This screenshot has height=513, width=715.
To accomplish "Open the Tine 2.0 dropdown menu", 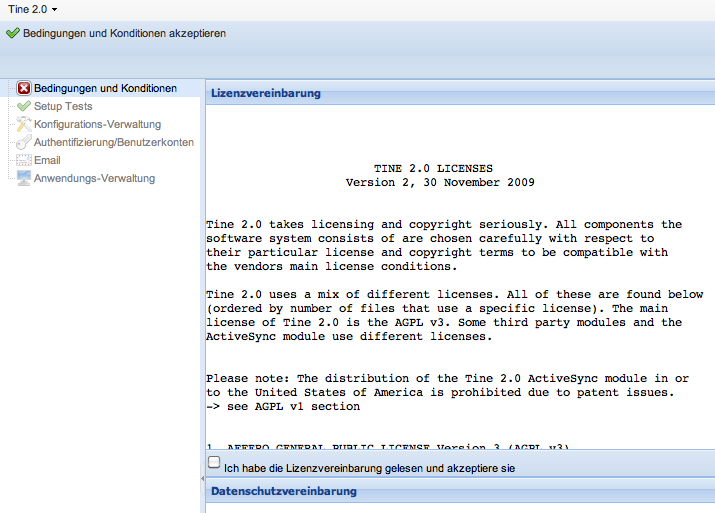I will tap(32, 9).
